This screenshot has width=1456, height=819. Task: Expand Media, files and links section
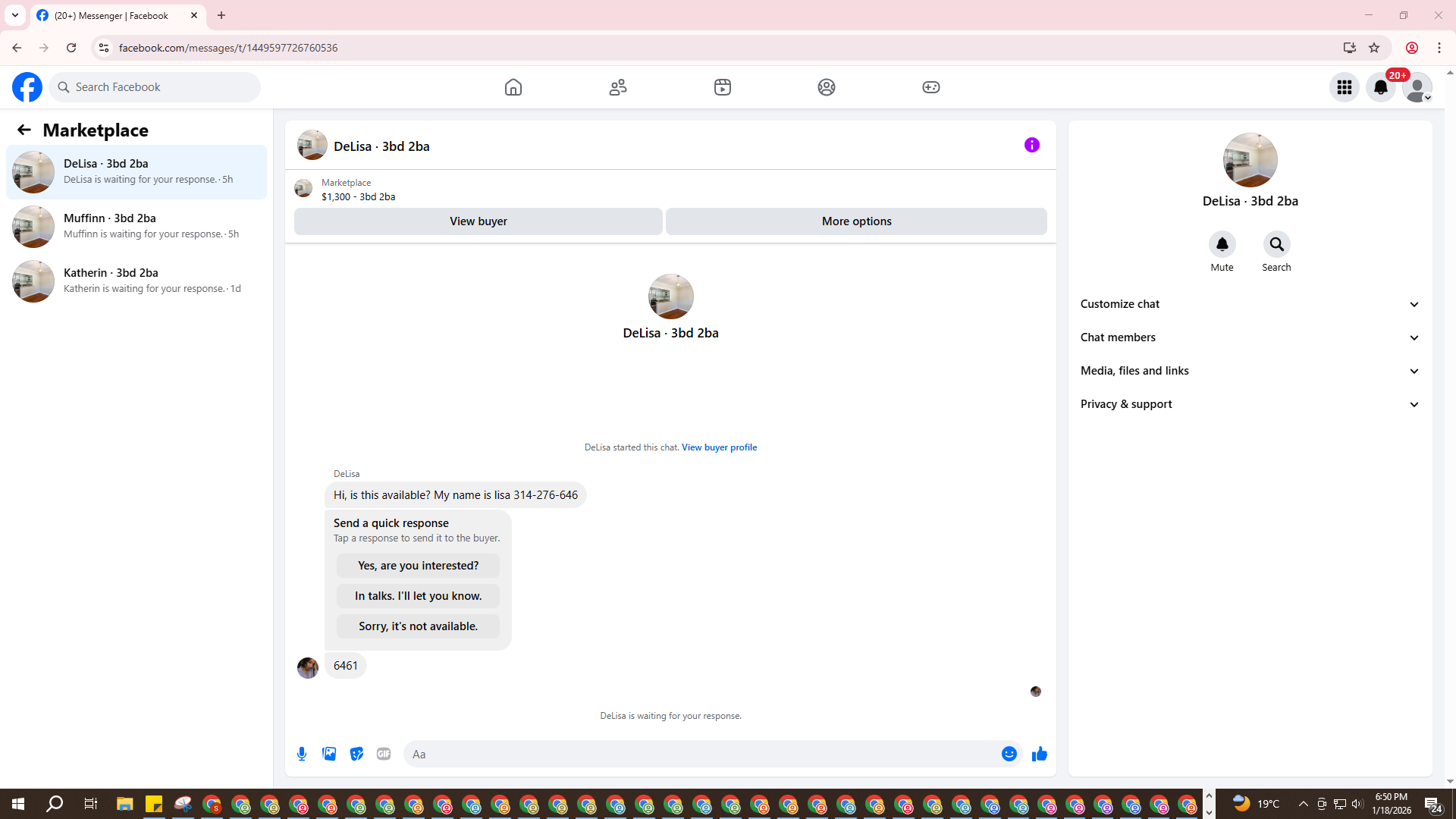click(x=1250, y=371)
